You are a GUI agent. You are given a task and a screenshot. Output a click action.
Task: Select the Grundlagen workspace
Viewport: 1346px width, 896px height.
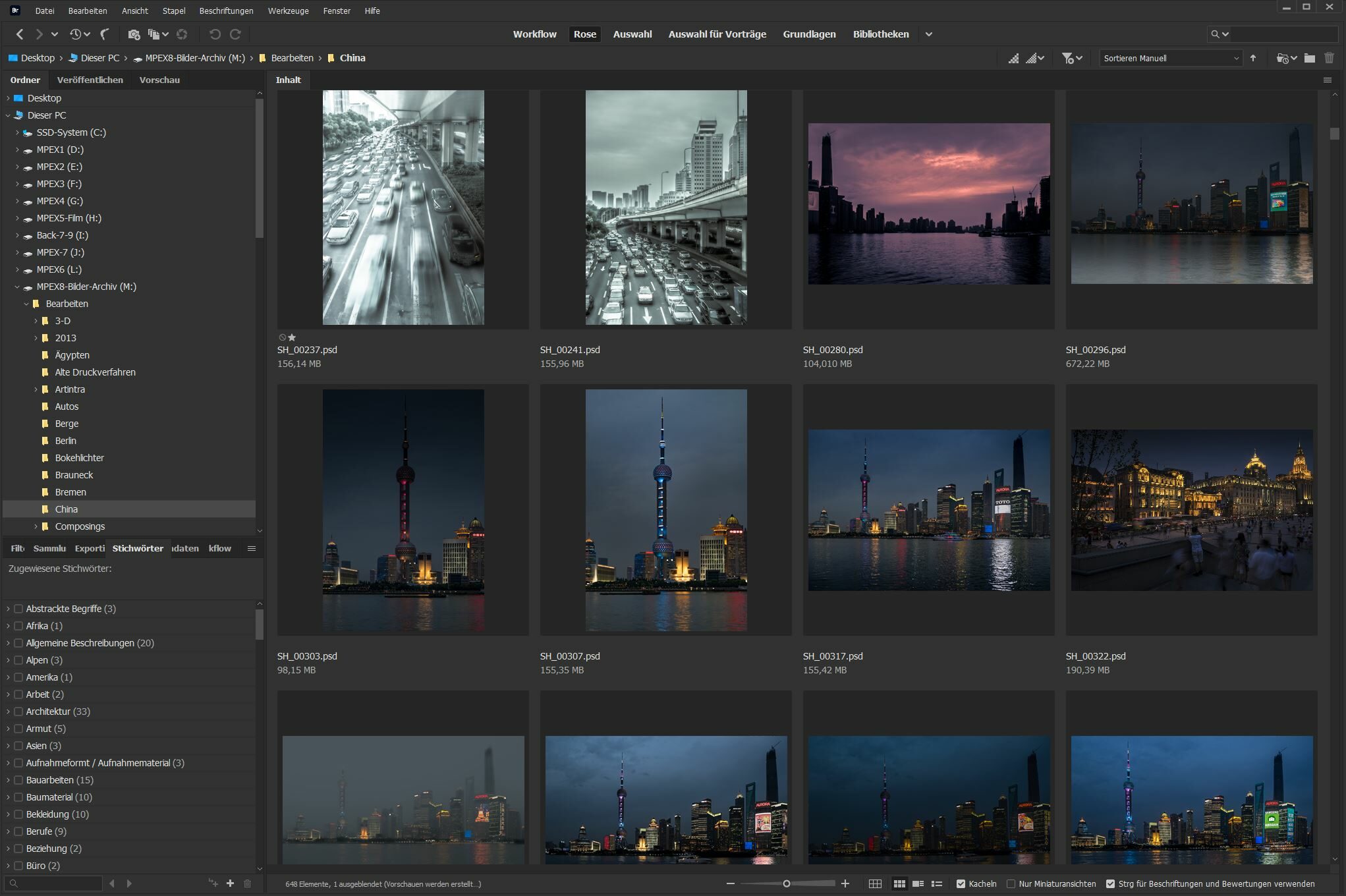809,34
